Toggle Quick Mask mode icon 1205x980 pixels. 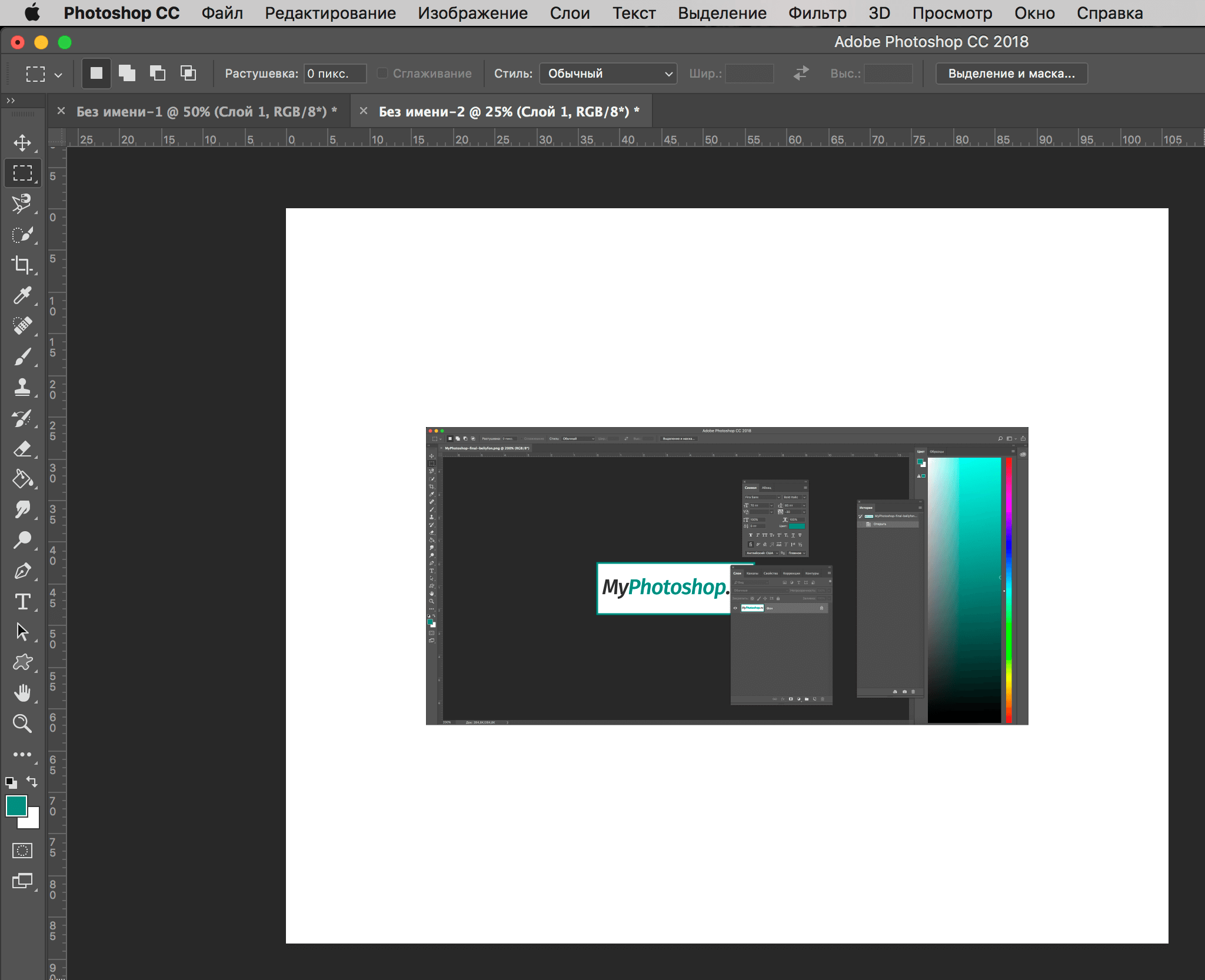22,851
